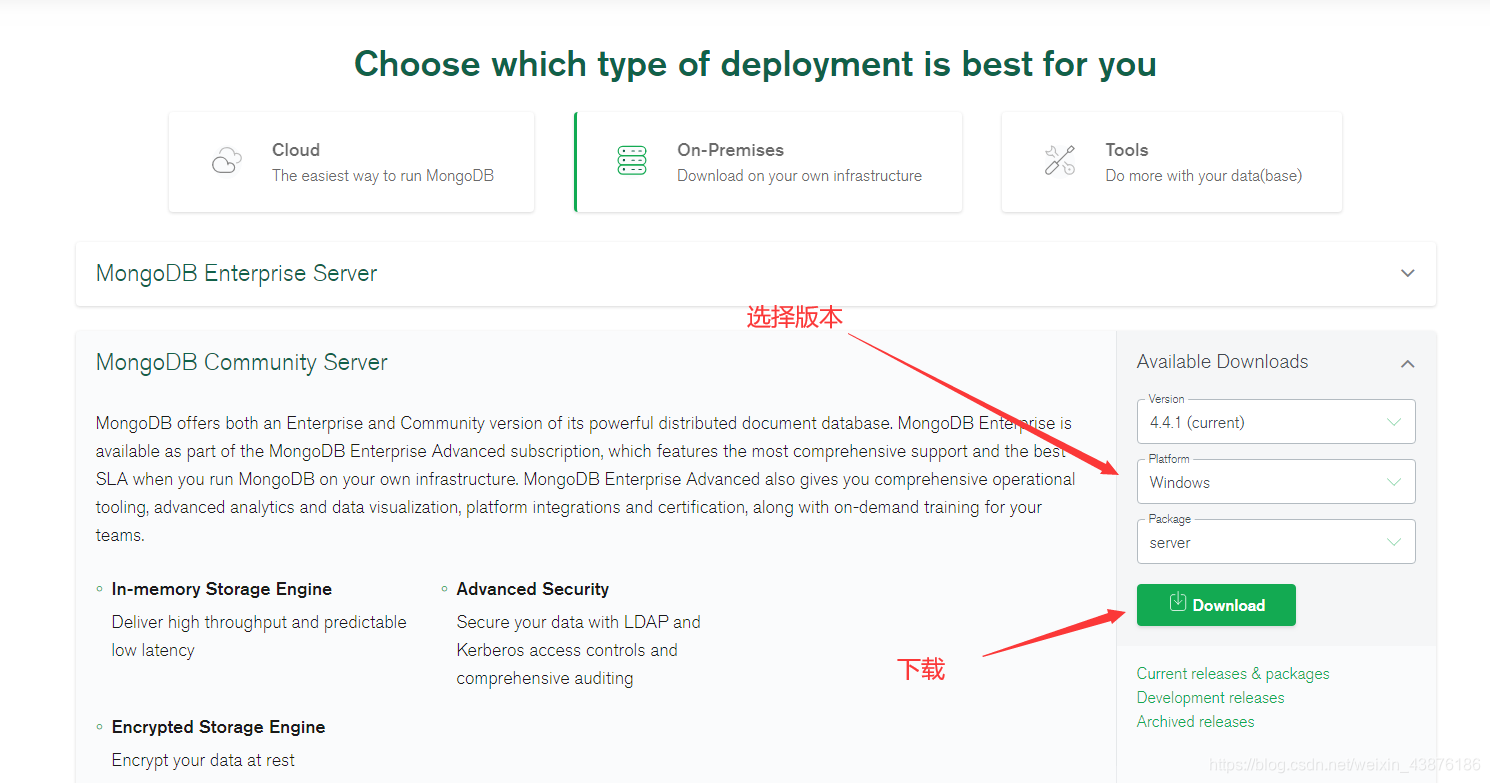Open the Archived releases link
This screenshot has width=1490, height=783.
pos(1195,722)
